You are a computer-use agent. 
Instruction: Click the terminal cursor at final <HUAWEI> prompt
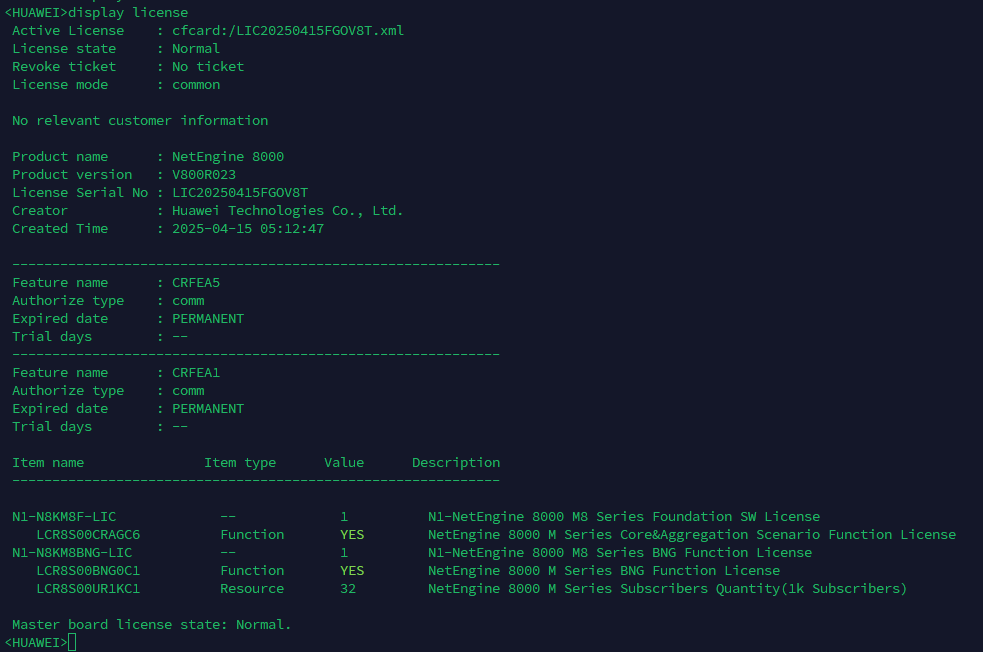click(72, 643)
